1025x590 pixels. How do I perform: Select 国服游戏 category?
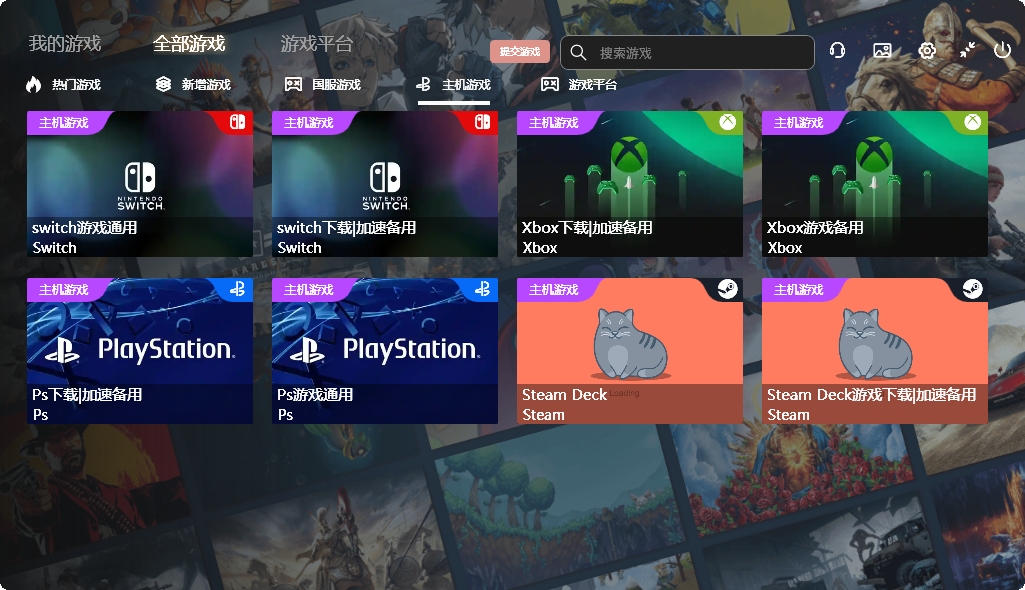[x=337, y=84]
